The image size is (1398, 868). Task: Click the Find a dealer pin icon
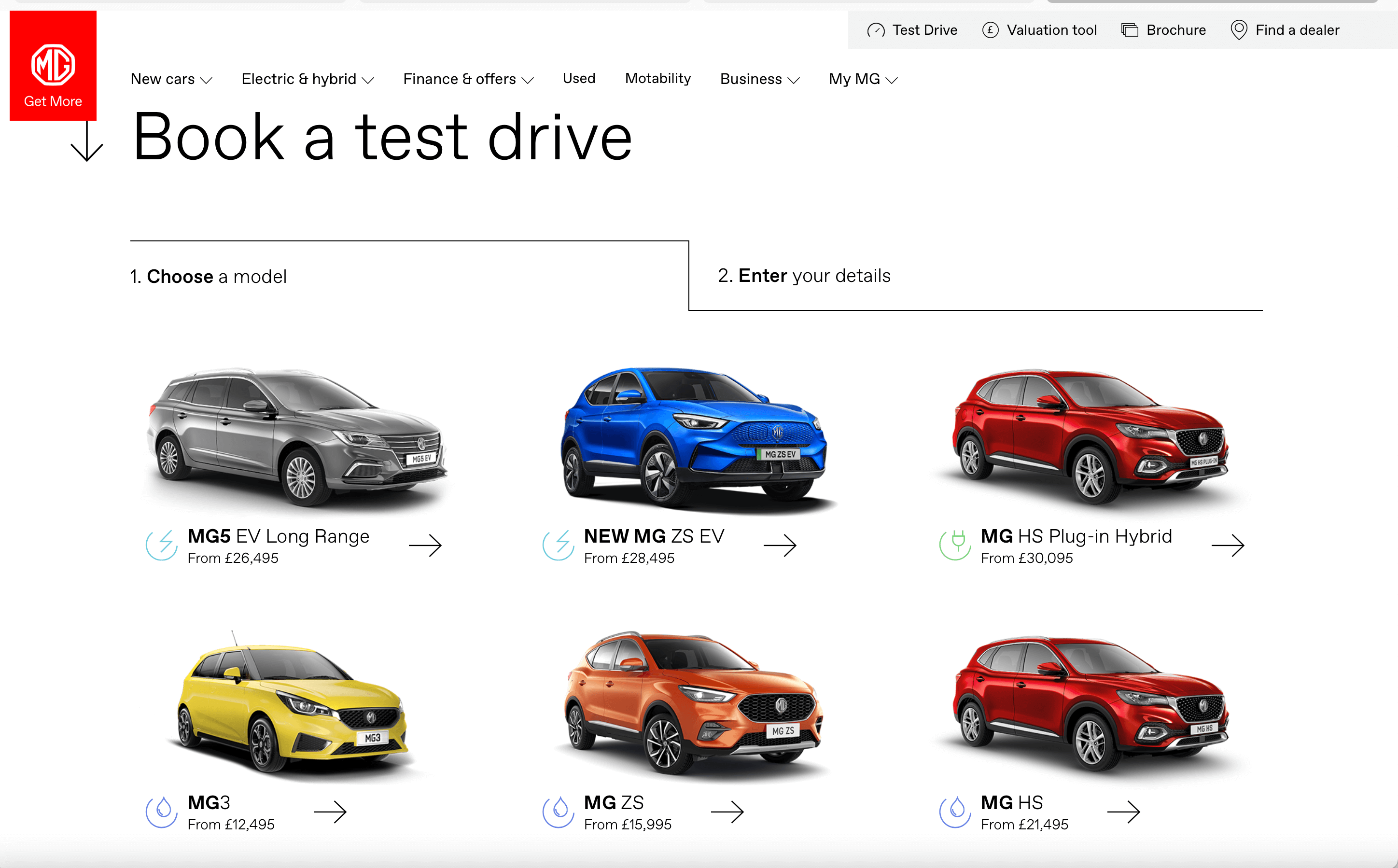[1239, 30]
